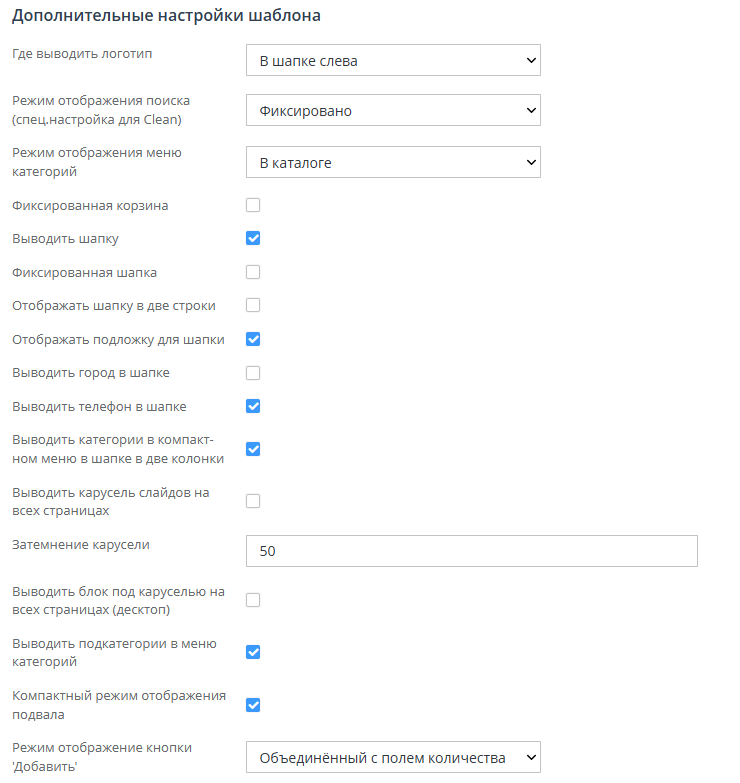
Task: Check 'Отображать шапку в две строки'
Action: click(253, 305)
